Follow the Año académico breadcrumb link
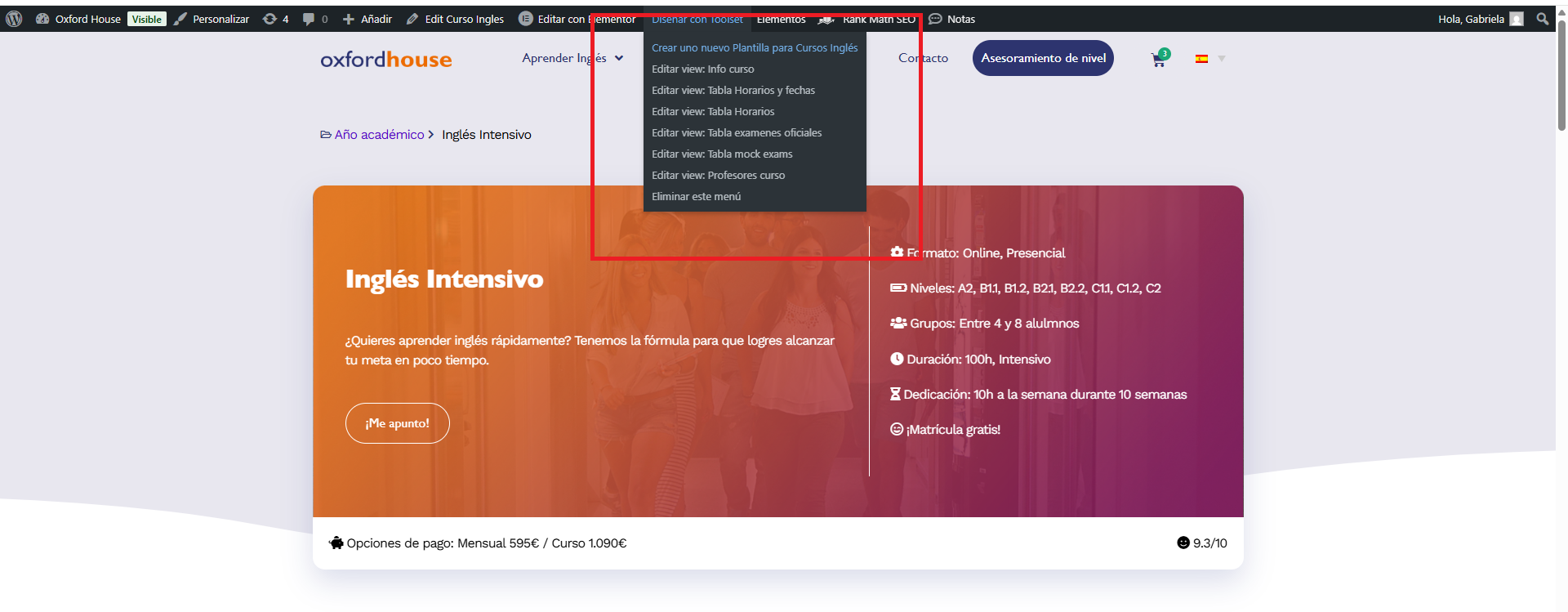Screen dimensions: 1568x612 coord(379,135)
